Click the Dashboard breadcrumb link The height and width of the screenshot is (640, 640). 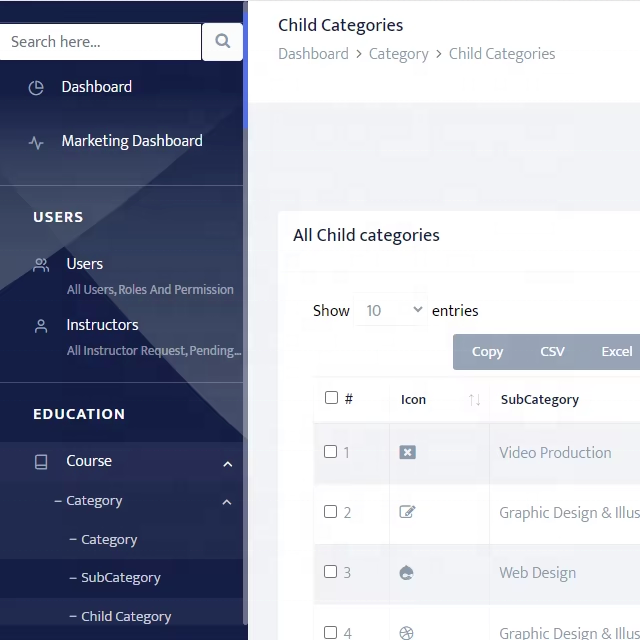[x=313, y=54]
